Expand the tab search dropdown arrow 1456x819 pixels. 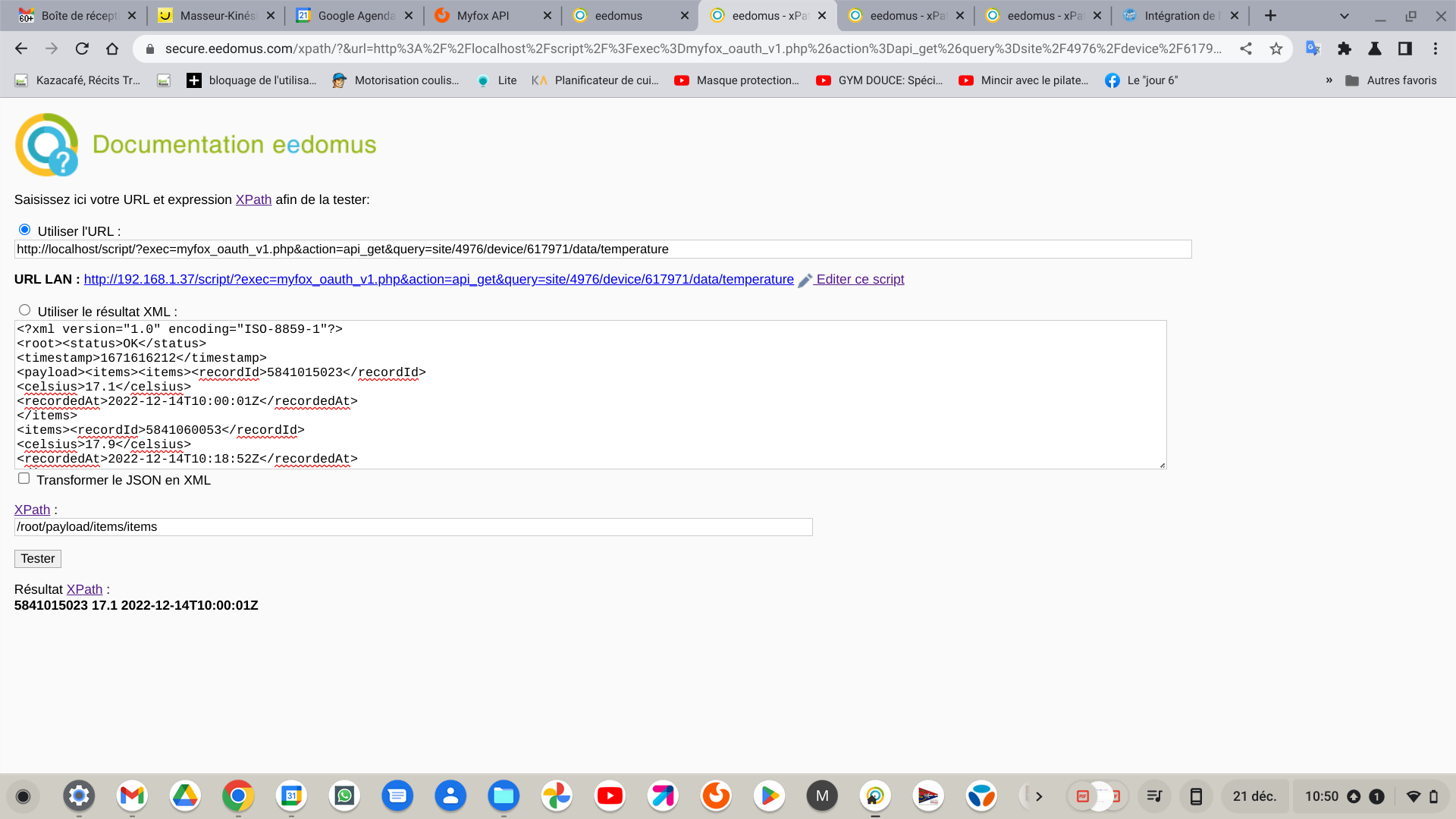tap(1344, 15)
